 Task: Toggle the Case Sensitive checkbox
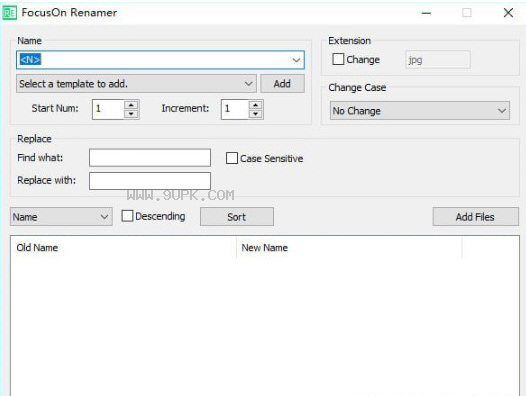[232, 158]
